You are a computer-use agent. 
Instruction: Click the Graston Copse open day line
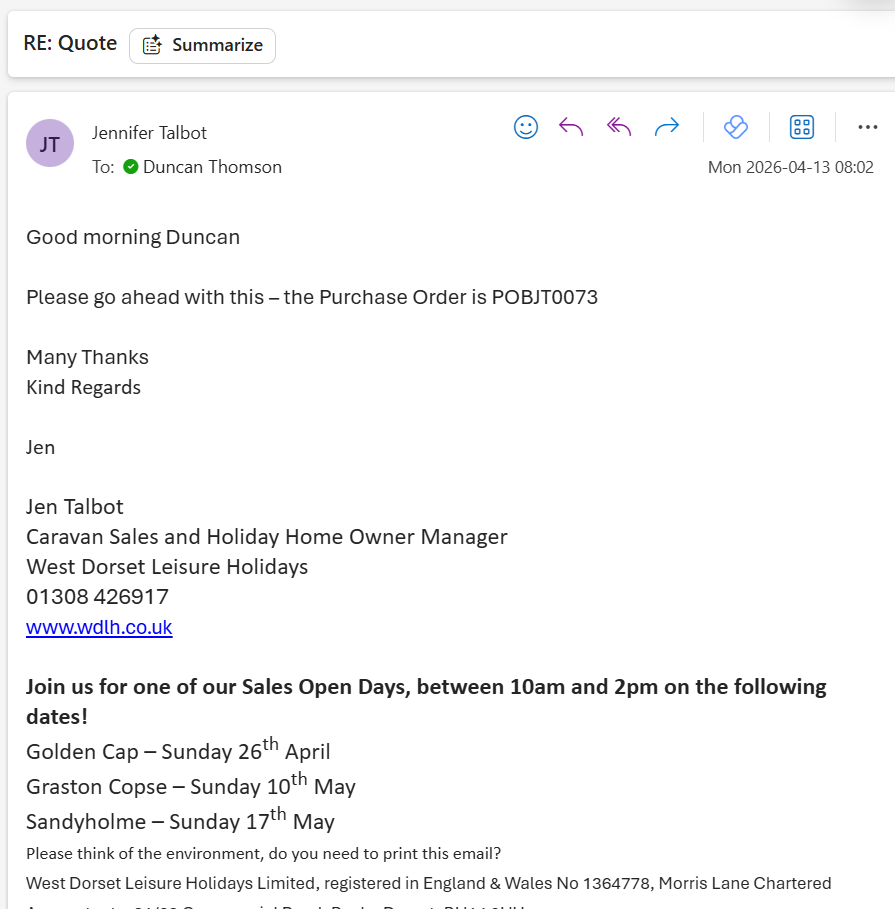[190, 787]
